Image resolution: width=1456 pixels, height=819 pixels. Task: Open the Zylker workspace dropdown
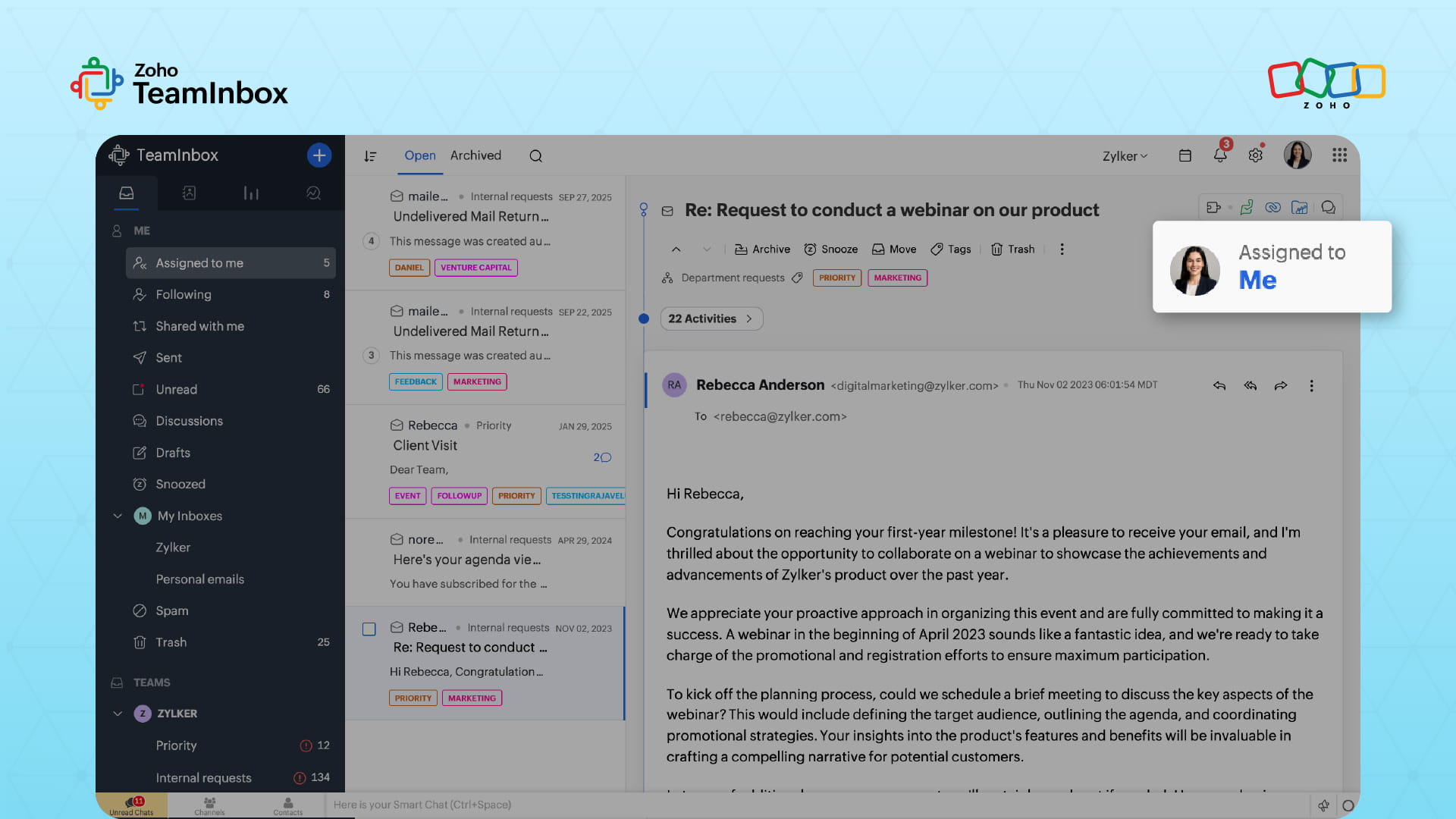pyautogui.click(x=1125, y=156)
